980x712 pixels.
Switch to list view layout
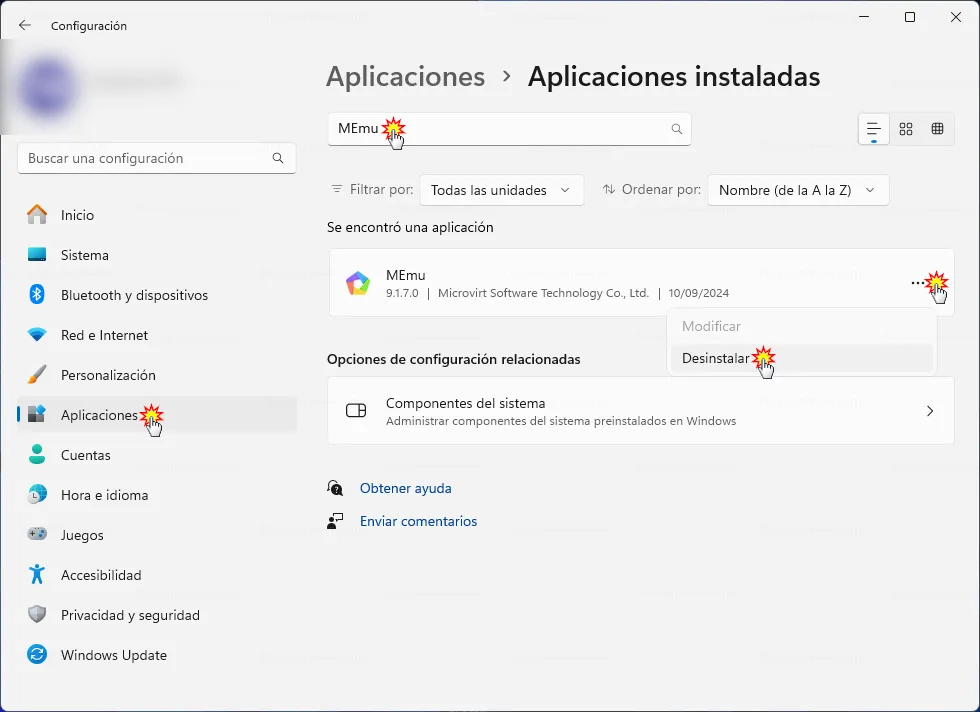click(x=874, y=129)
